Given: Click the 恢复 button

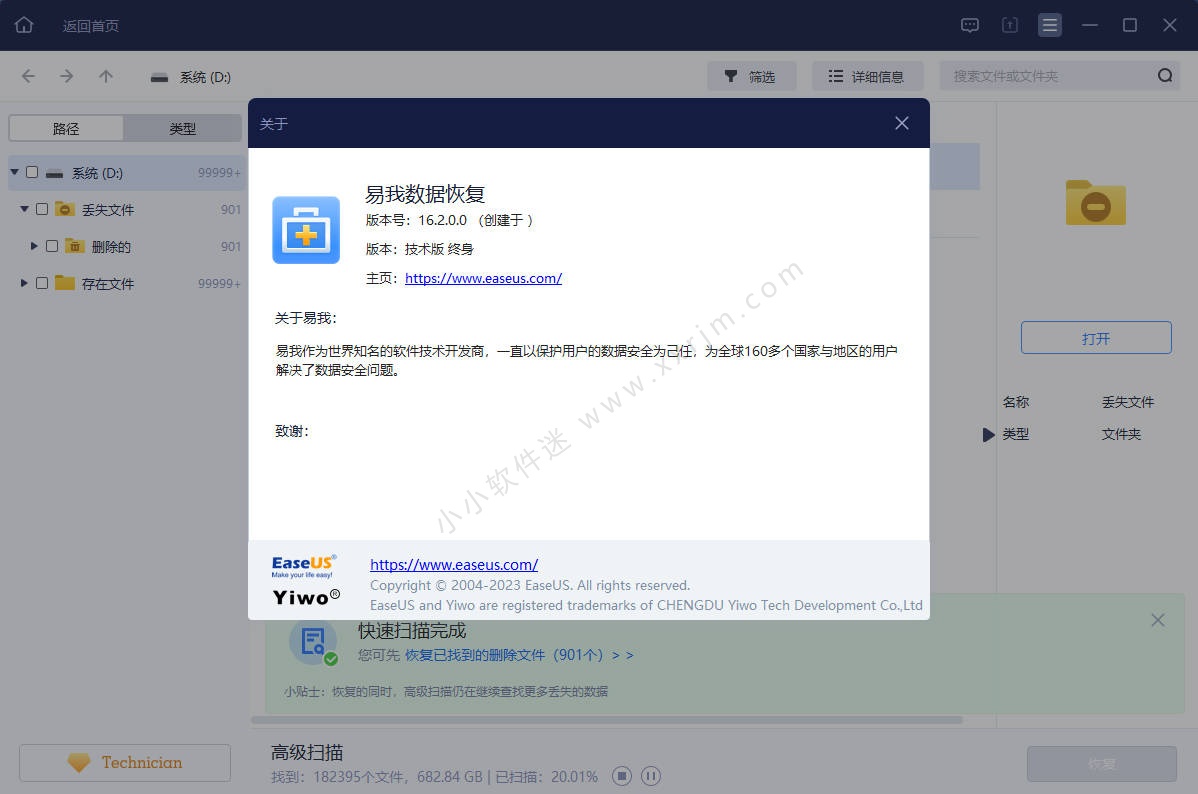Looking at the screenshot, I should (1102, 763).
